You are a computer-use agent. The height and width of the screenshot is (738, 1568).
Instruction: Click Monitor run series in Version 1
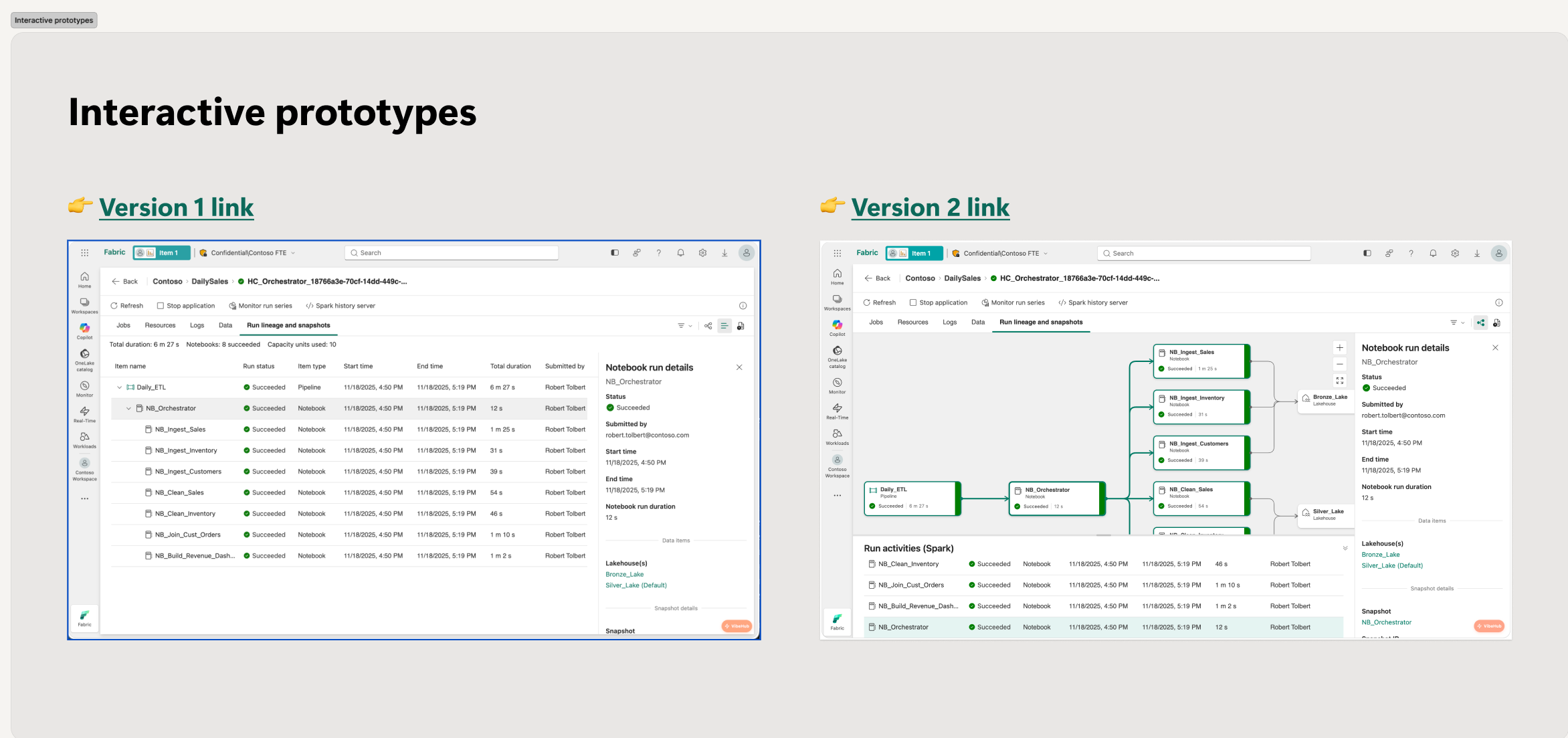261,306
